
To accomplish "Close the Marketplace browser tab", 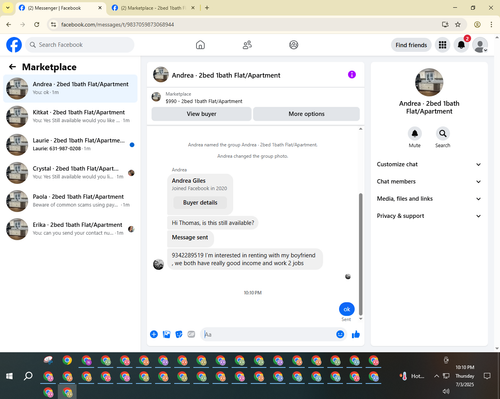I will (x=193, y=8).
